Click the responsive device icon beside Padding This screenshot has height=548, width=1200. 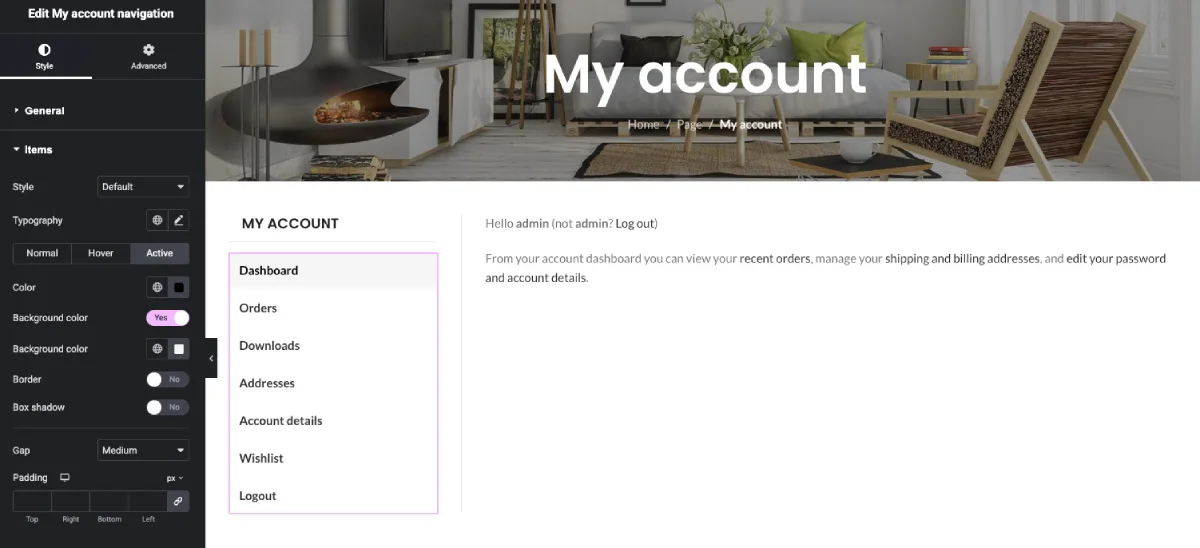click(65, 478)
